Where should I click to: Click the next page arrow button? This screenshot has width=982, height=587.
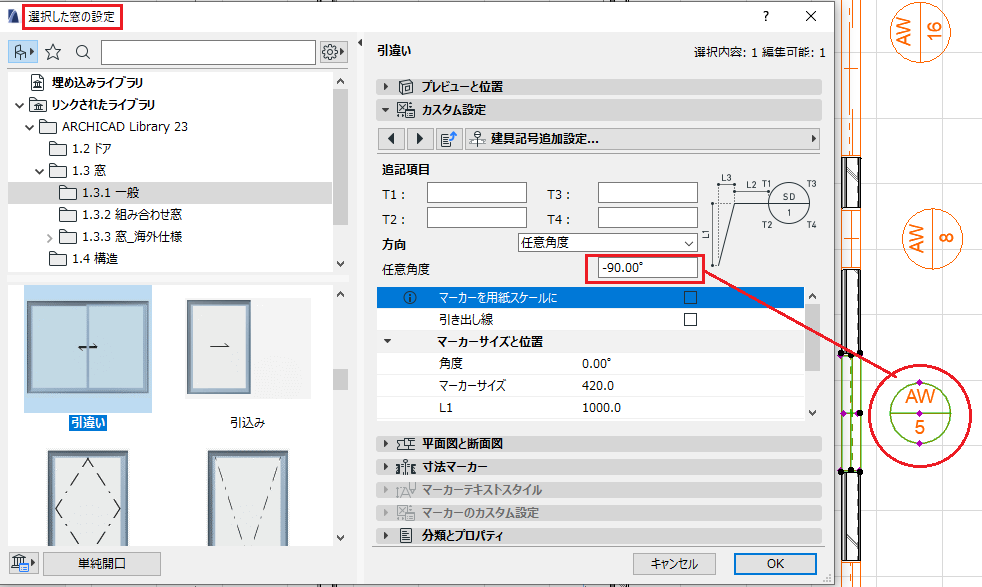point(420,138)
